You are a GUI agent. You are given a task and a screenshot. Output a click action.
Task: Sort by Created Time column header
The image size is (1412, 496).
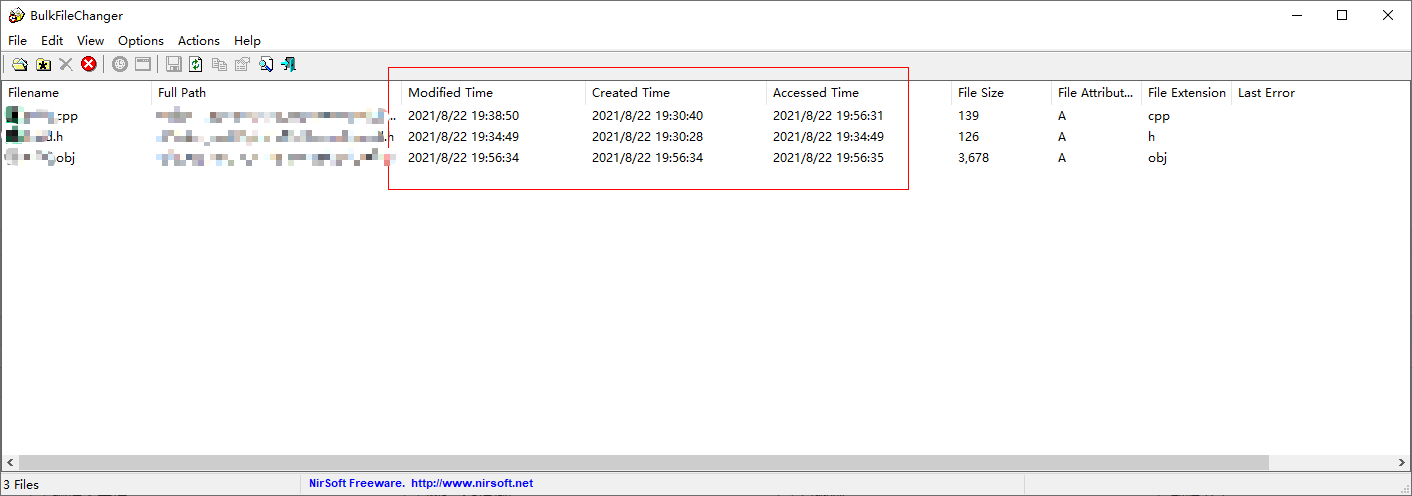[676, 93]
